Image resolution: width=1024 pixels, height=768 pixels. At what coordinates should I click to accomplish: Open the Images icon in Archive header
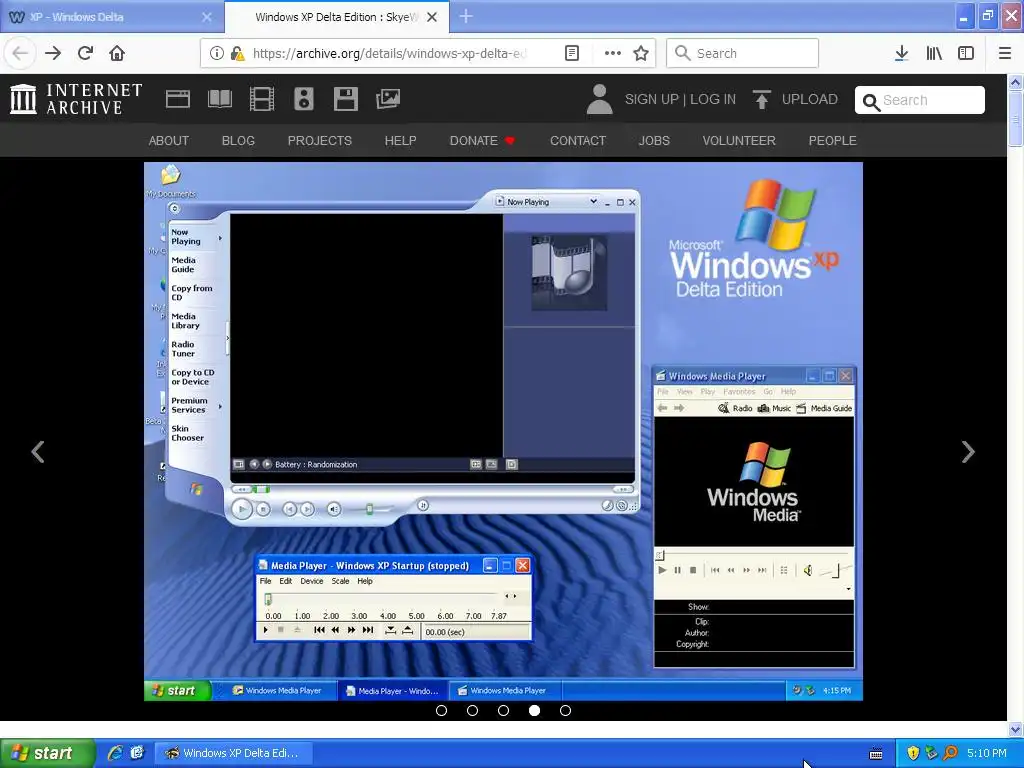(x=388, y=99)
